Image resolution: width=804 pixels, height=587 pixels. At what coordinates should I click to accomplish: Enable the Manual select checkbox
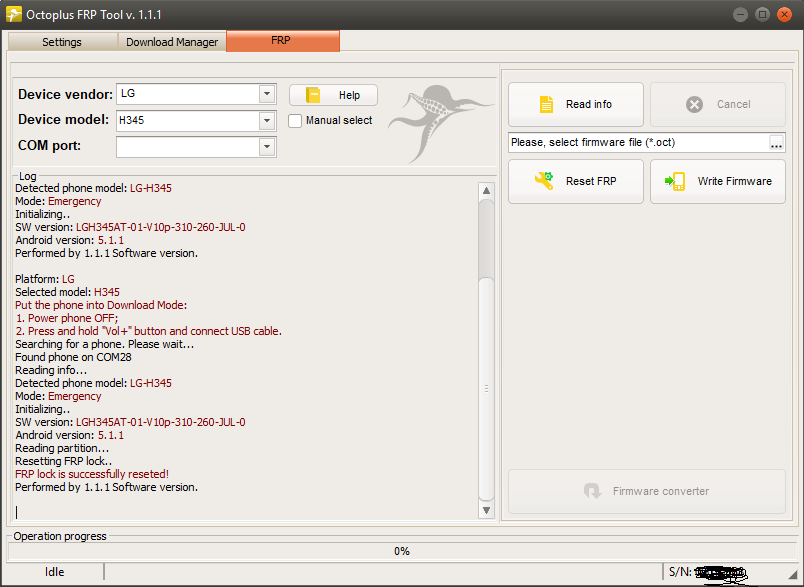295,121
